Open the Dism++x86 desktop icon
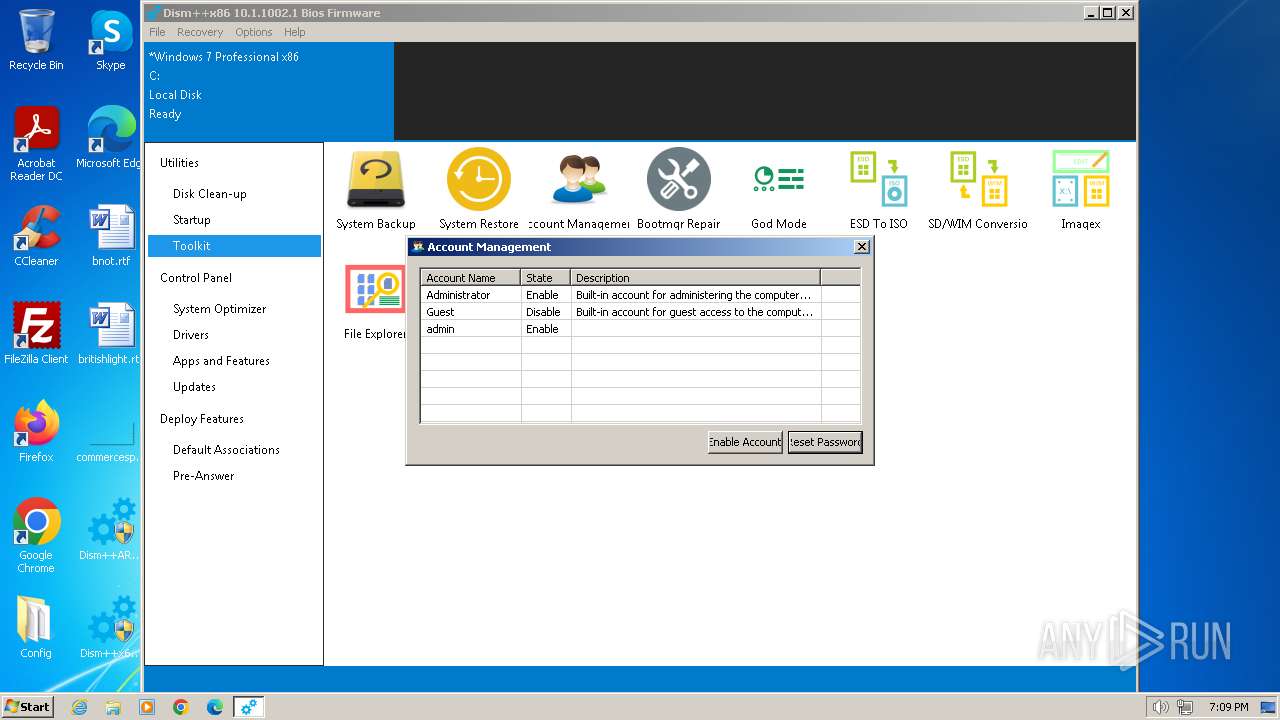Image resolution: width=1280 pixels, height=720 pixels. click(x=111, y=628)
